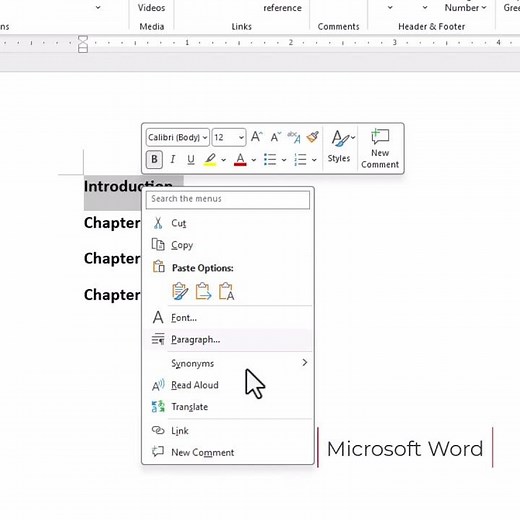Toggle Bold in the mini toolbar
The width and height of the screenshot is (520, 520).
[x=154, y=159]
